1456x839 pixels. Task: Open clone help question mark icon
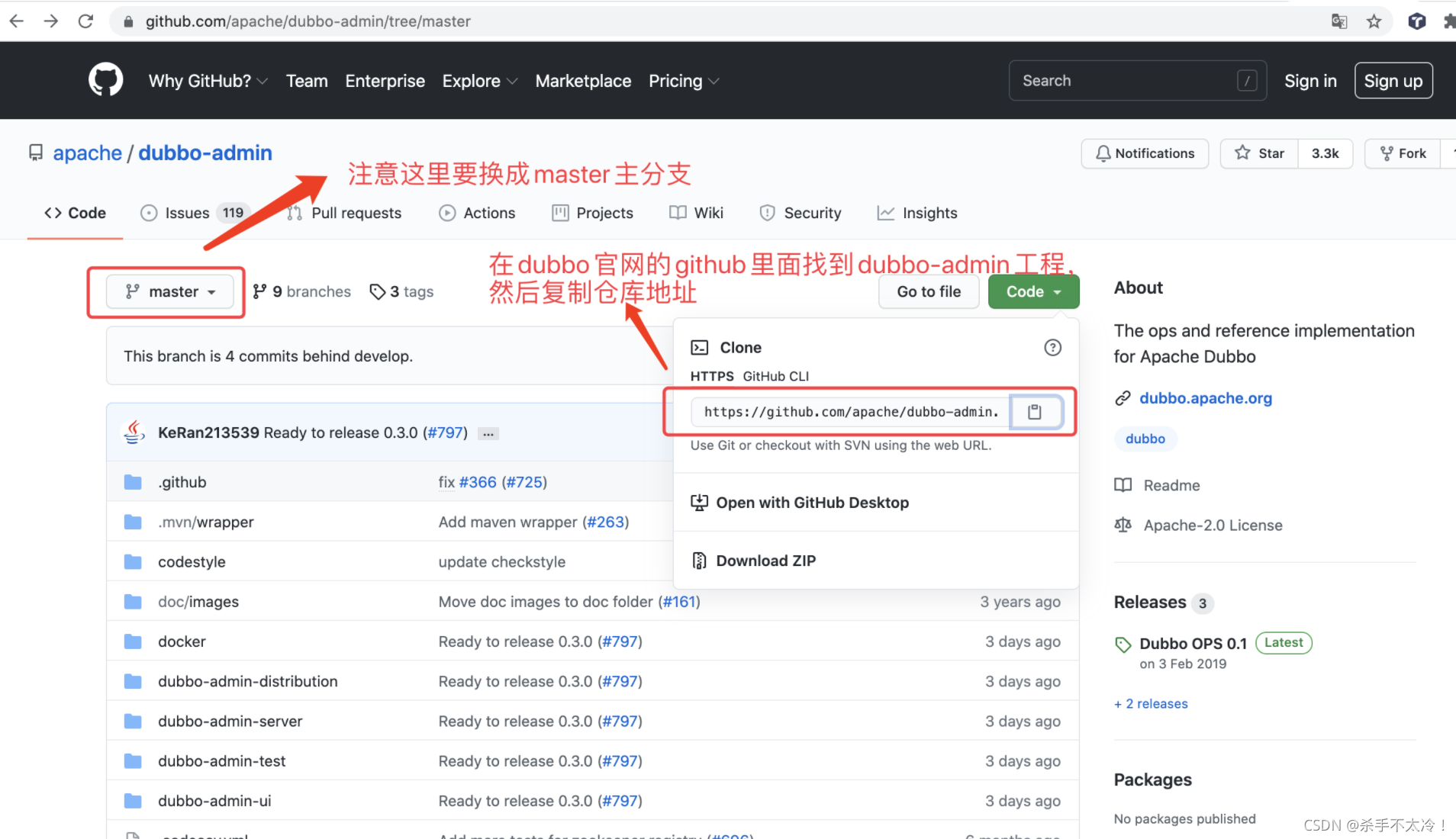(1052, 348)
